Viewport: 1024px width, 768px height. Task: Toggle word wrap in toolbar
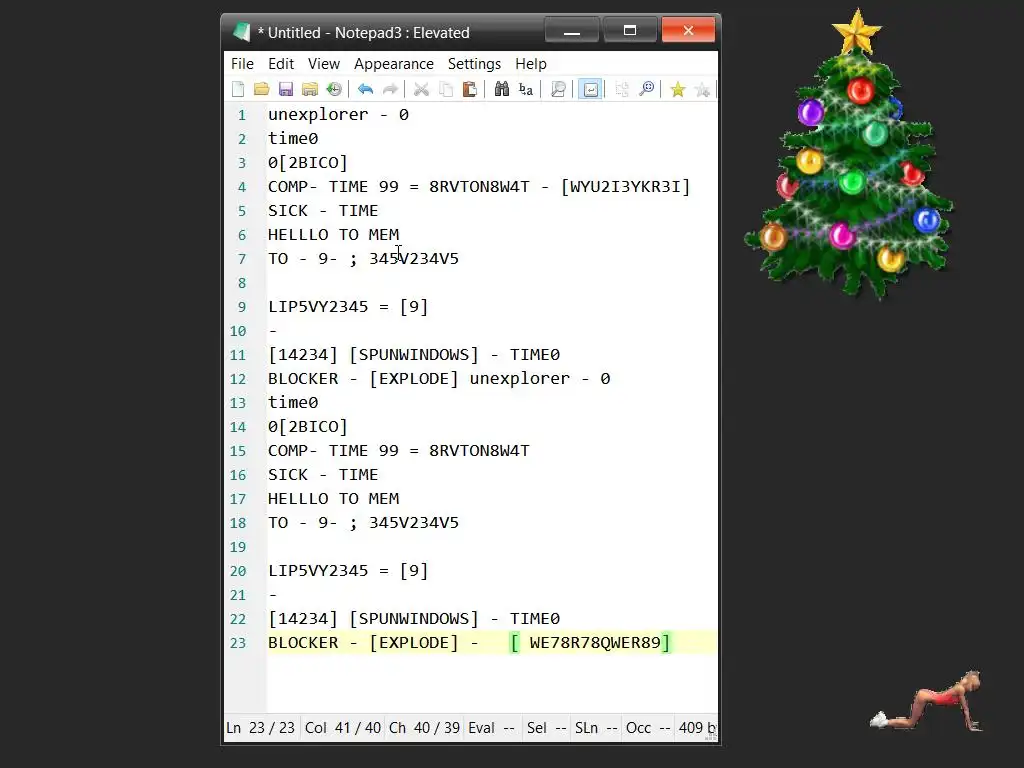(590, 89)
